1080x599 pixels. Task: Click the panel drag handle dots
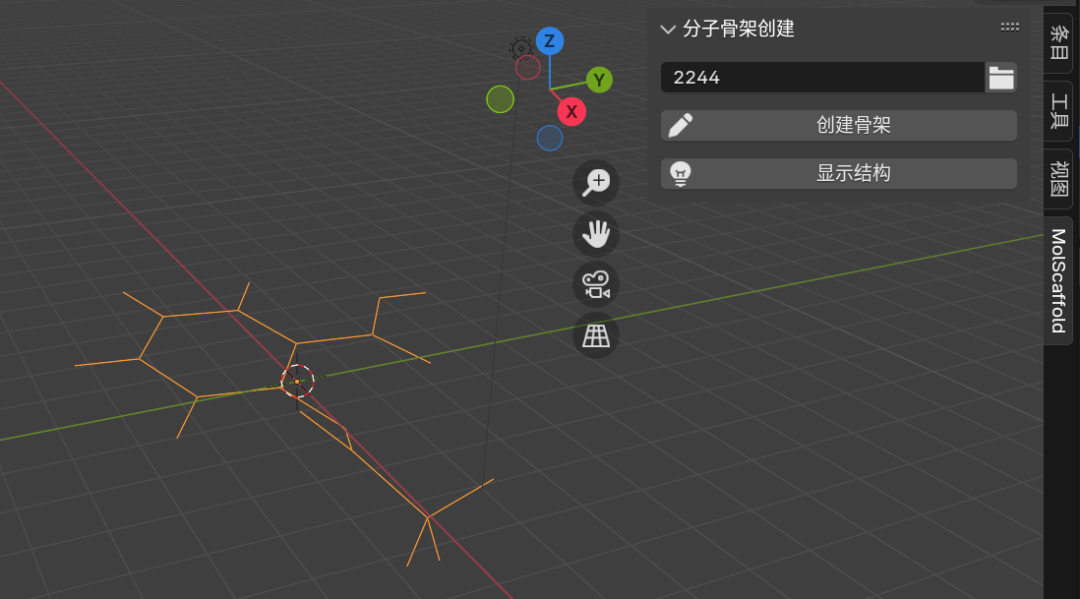click(x=1010, y=27)
